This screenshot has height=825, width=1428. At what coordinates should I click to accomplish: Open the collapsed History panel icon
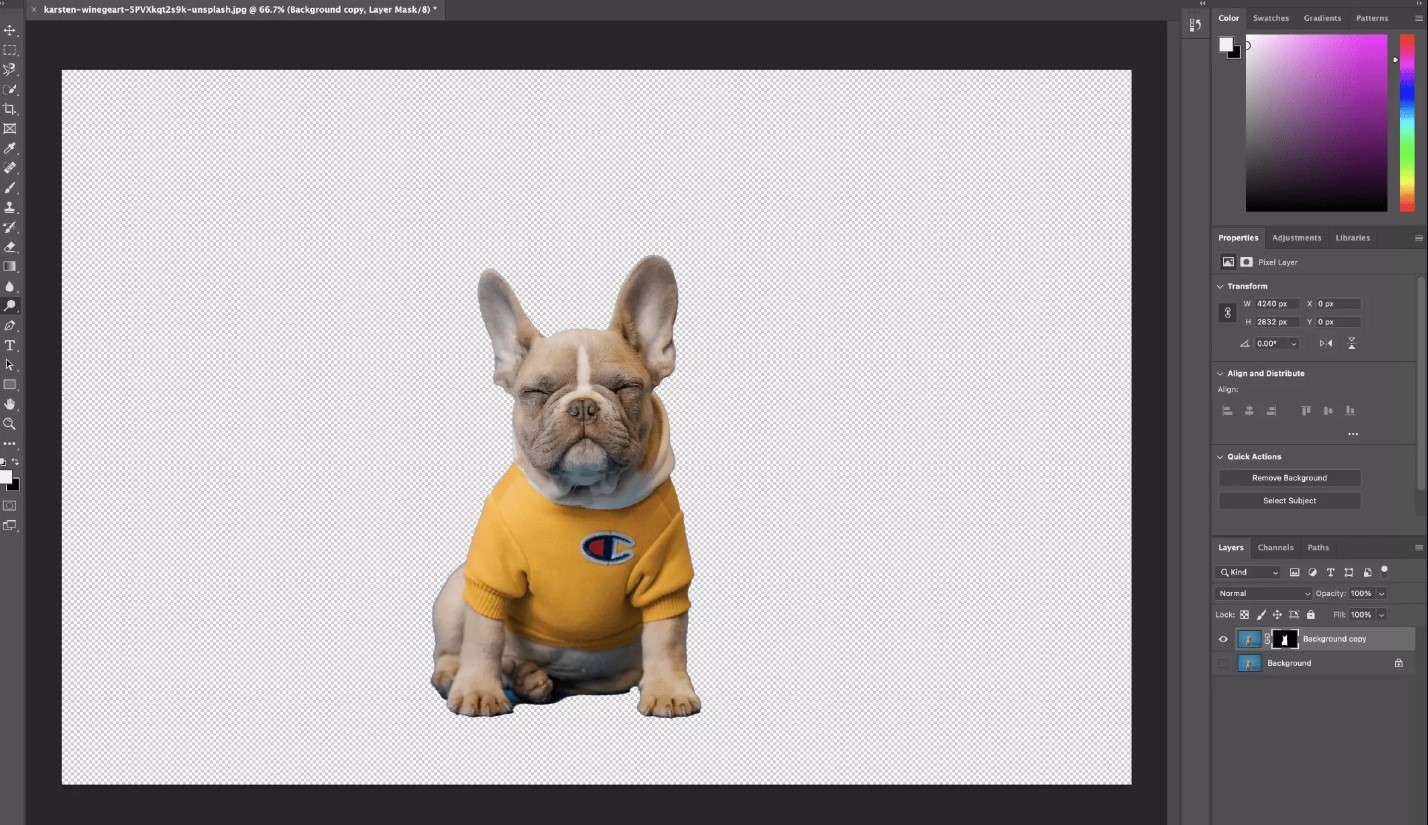point(1196,26)
